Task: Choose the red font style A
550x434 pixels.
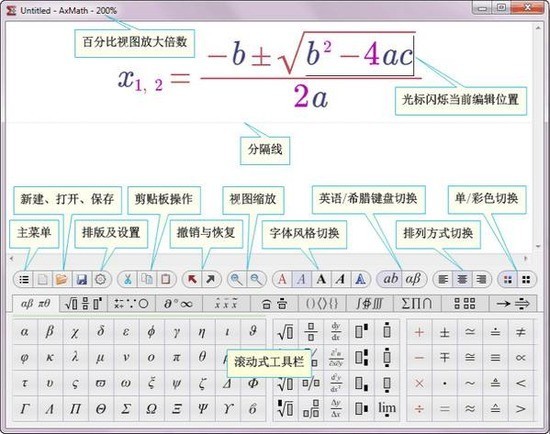Action: [282, 280]
